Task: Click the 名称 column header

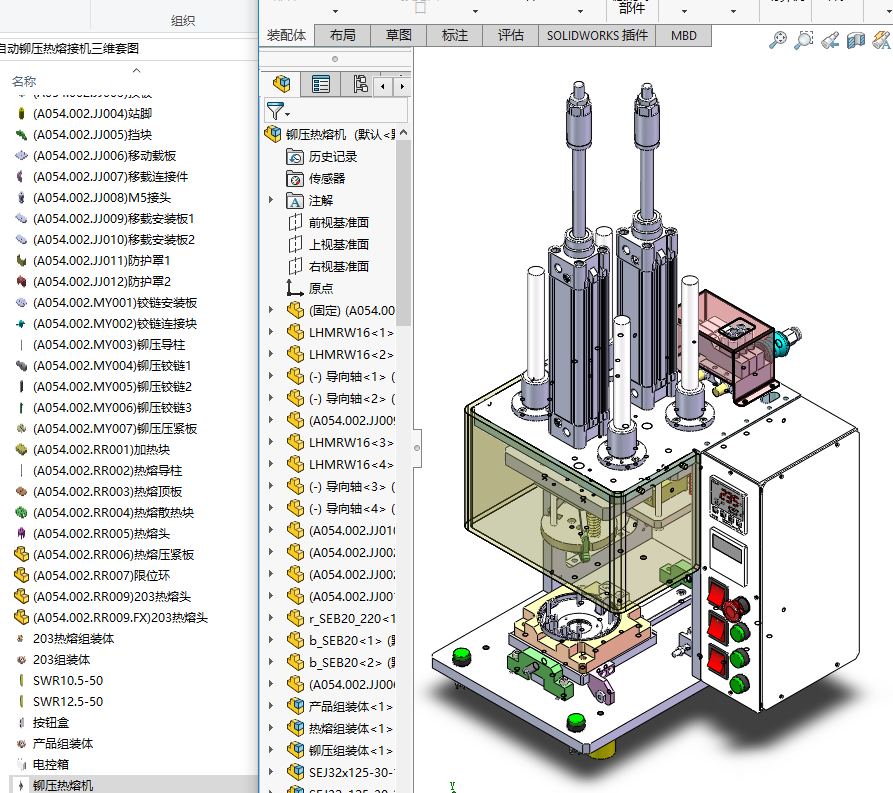Action: pyautogui.click(x=24, y=81)
